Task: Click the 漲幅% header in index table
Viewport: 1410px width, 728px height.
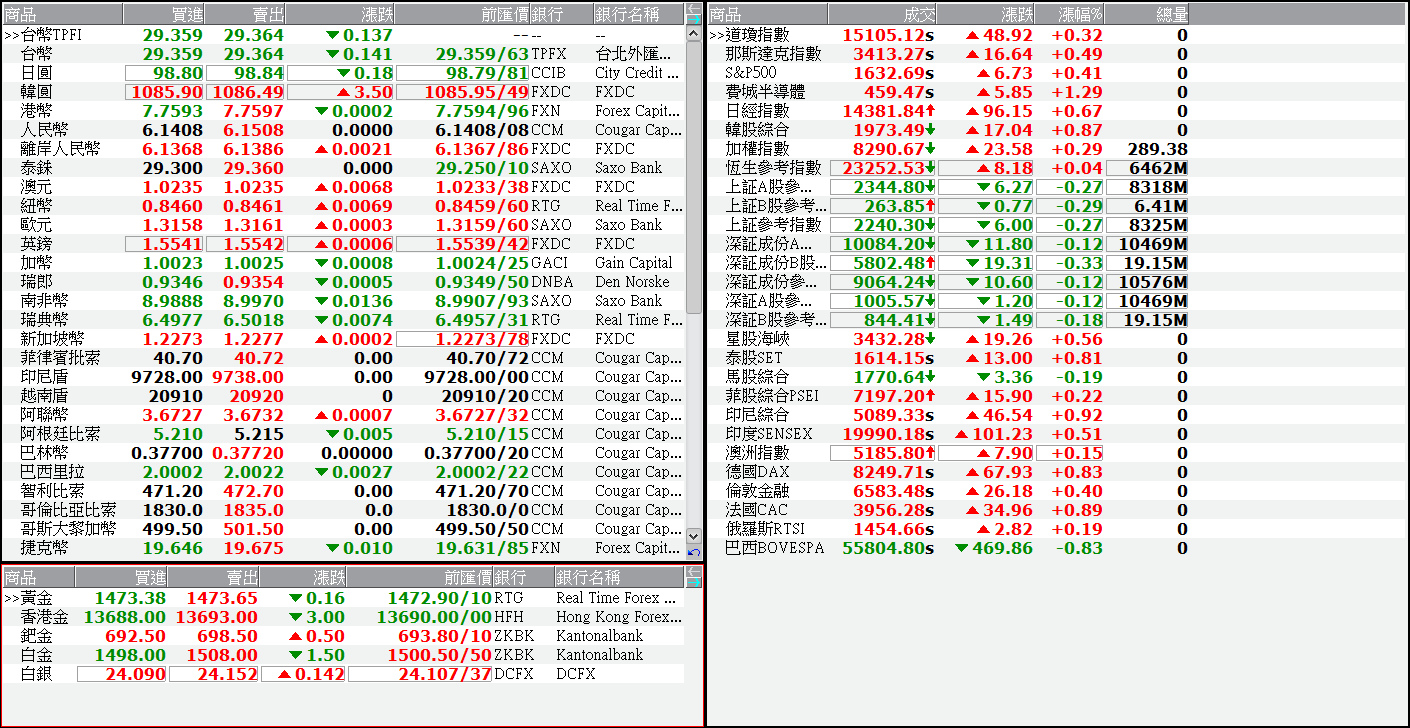Action: click(x=1069, y=14)
